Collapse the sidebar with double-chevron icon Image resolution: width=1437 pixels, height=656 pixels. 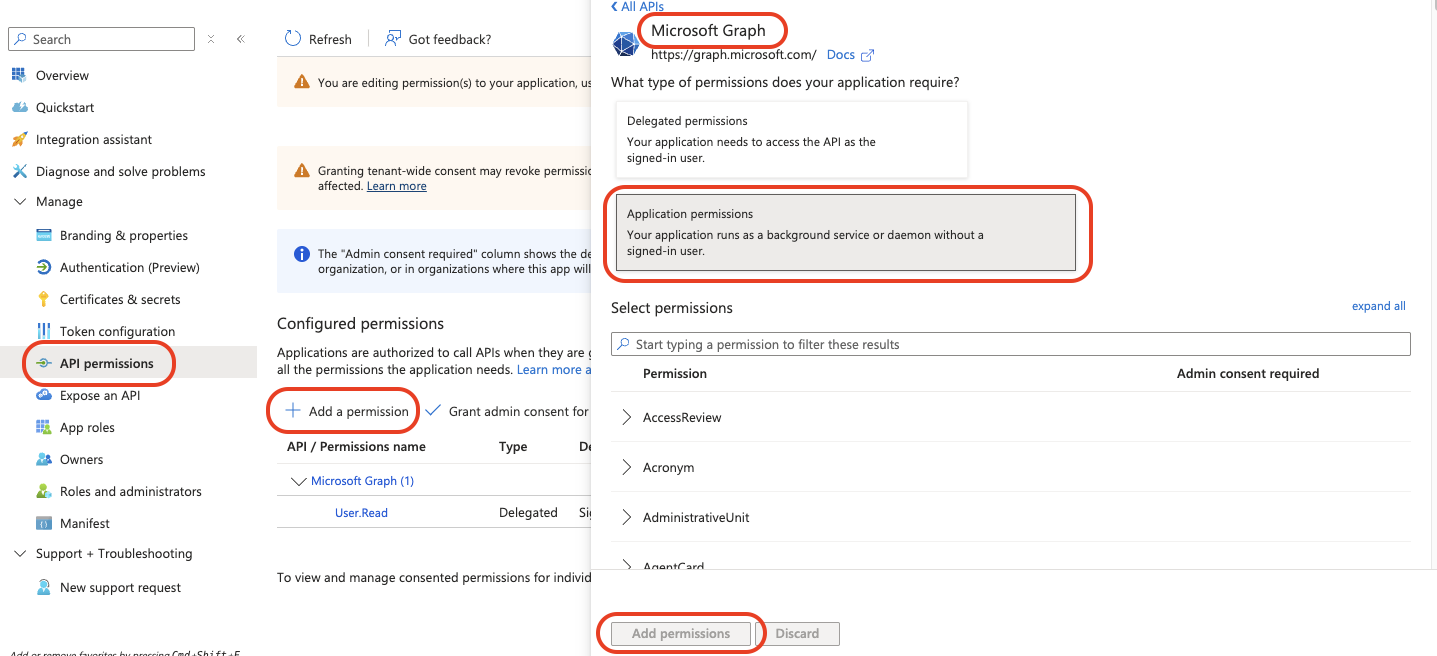tap(240, 39)
